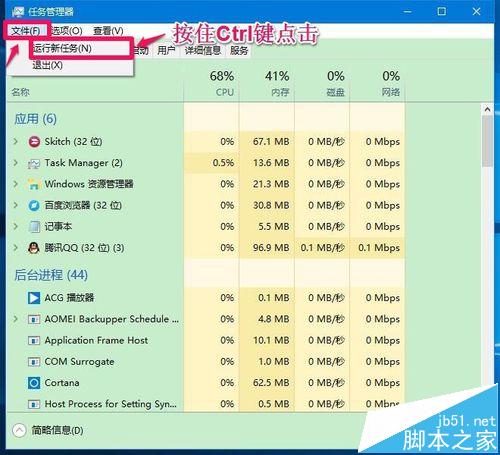Expand the 记事本 row

(x=15, y=226)
